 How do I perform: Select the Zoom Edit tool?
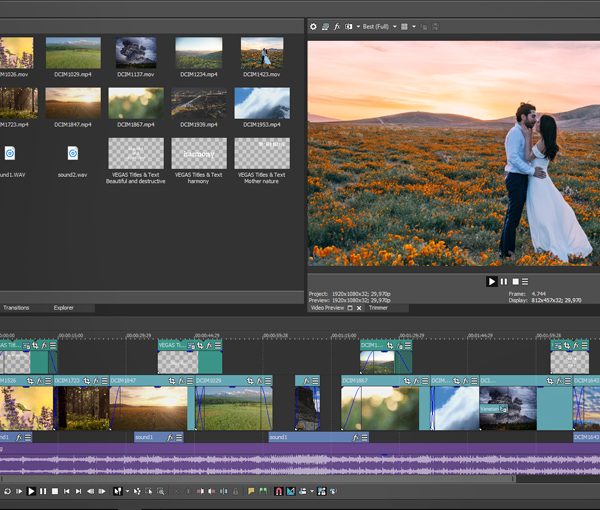161,491
